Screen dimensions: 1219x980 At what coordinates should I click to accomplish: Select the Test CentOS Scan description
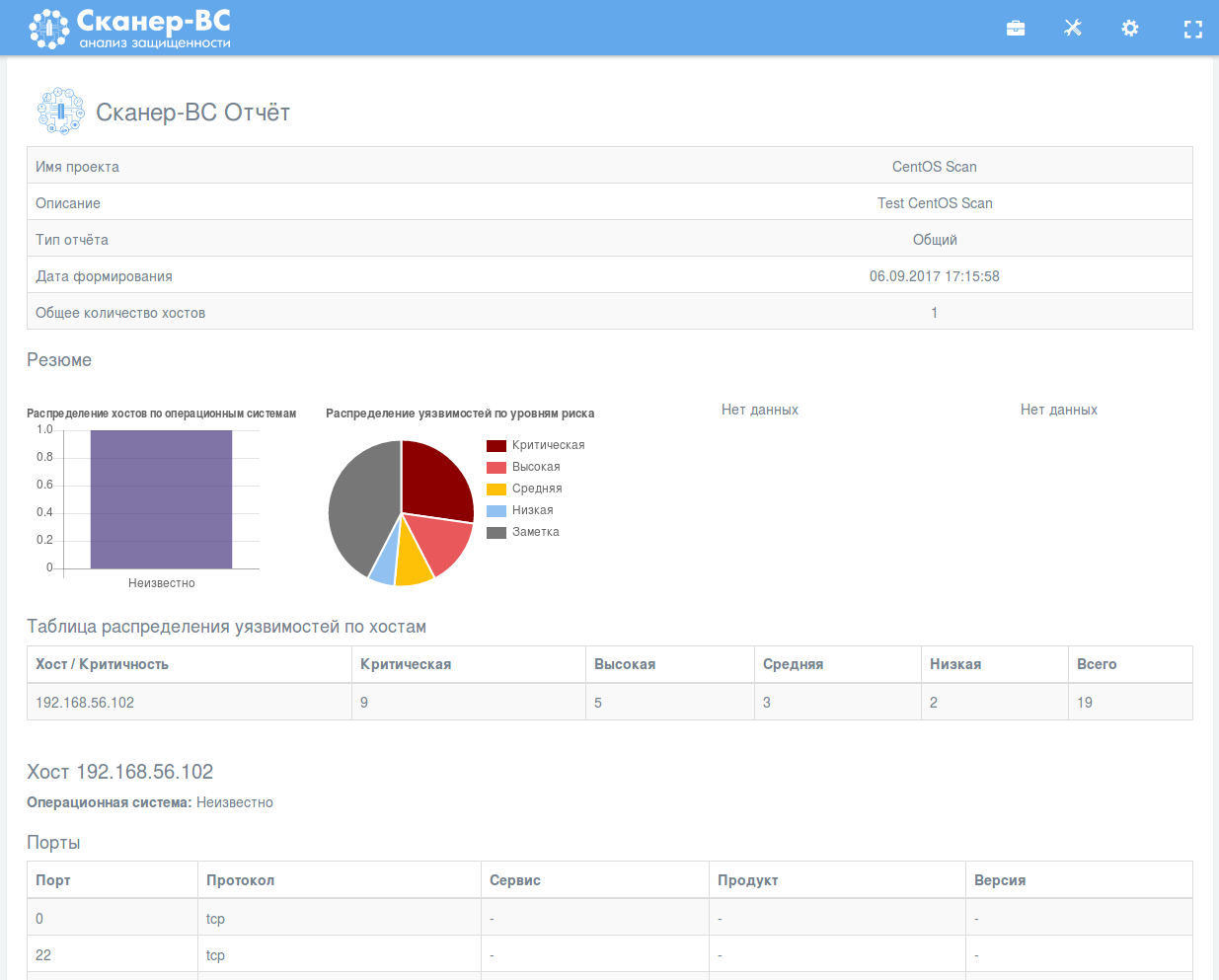coord(935,203)
